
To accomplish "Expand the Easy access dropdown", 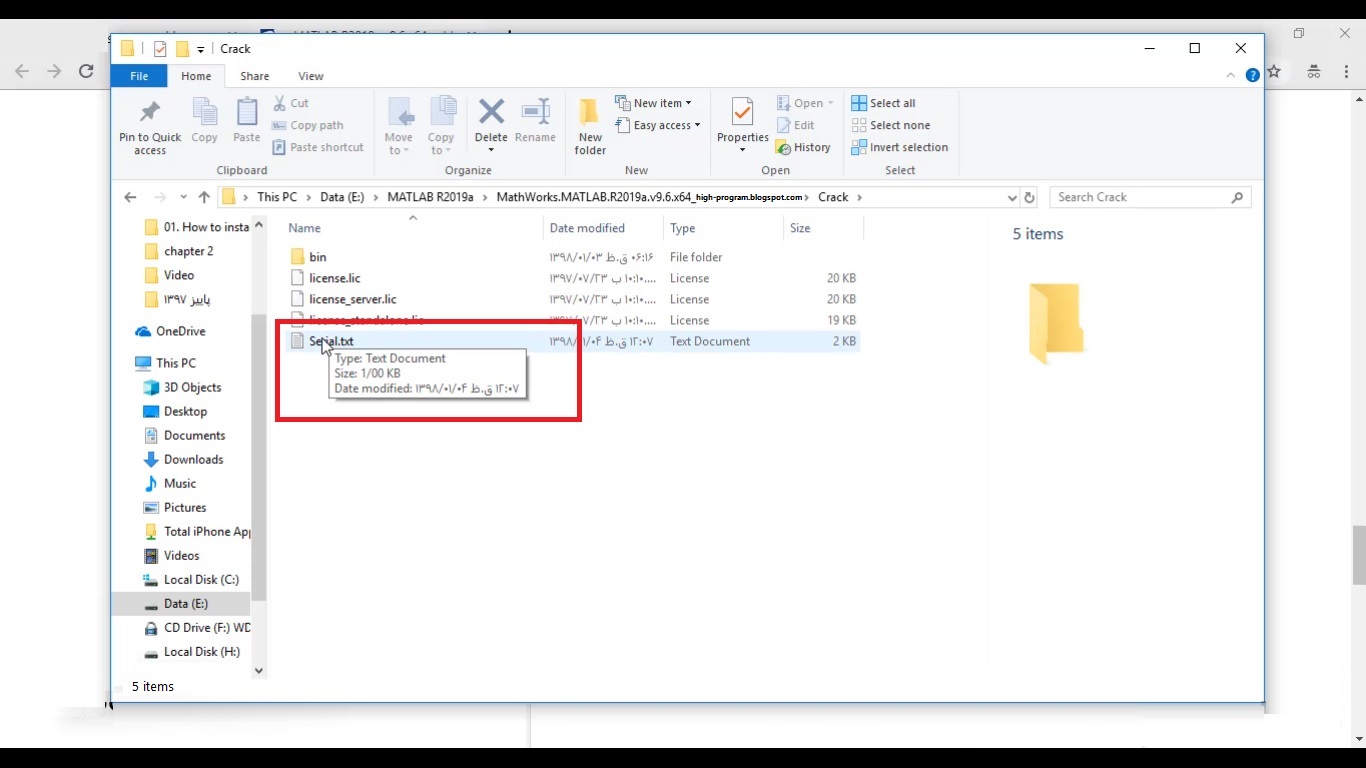I will pyautogui.click(x=658, y=125).
